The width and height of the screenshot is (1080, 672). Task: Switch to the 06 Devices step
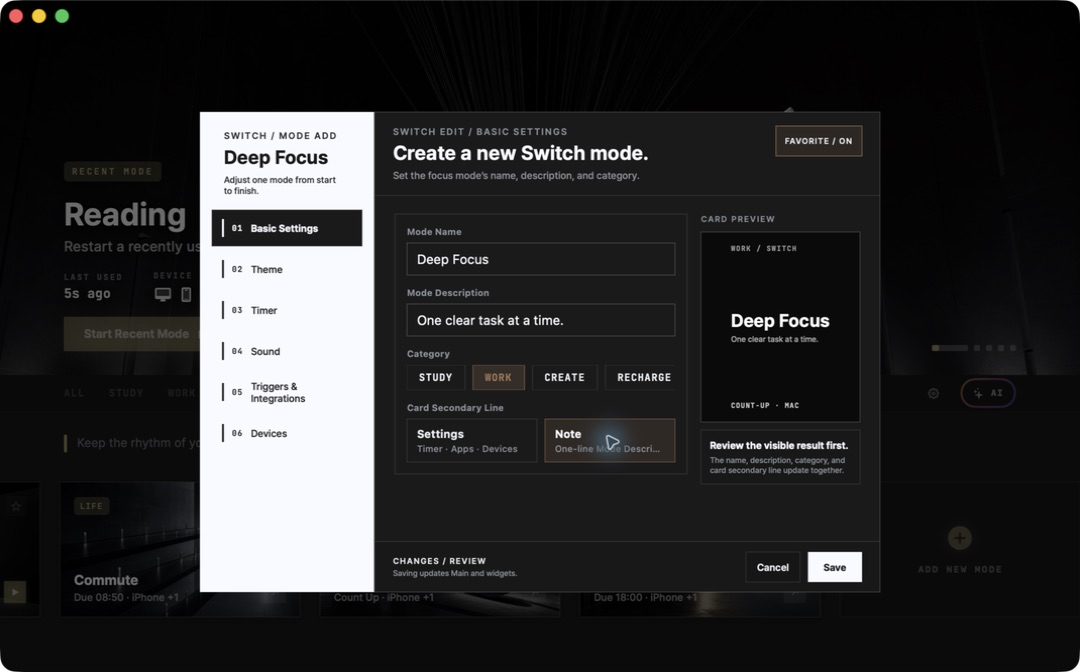coord(287,433)
